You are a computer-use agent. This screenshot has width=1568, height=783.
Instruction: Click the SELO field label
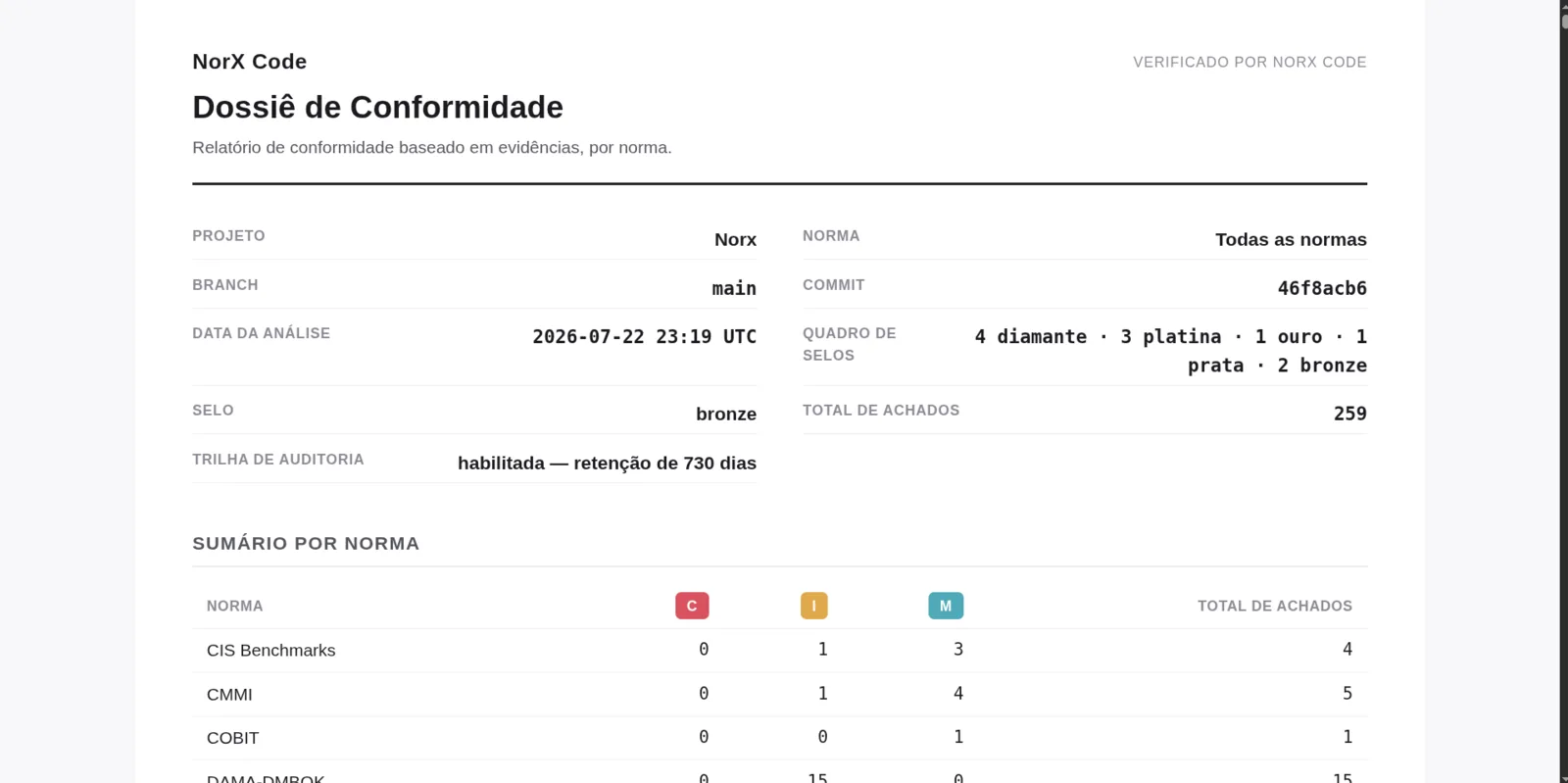pyautogui.click(x=213, y=411)
